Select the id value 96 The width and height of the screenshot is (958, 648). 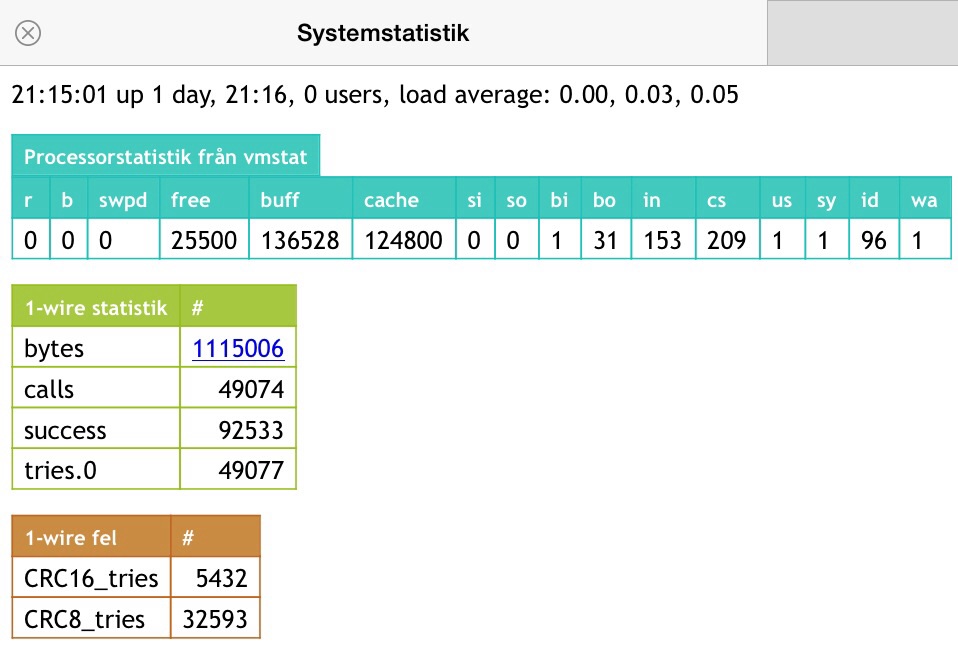click(x=873, y=240)
